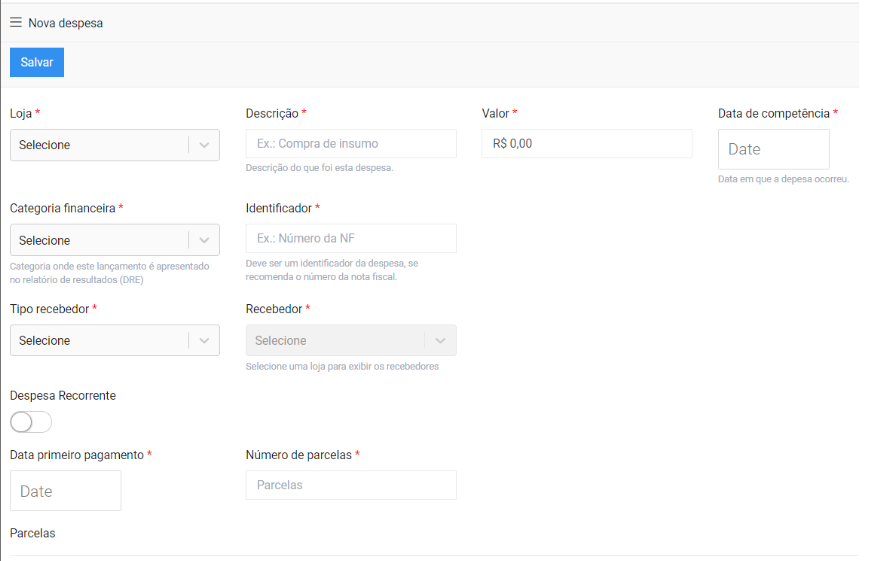Open the Loja Selecione dropdown
This screenshot has width=870, height=561.
pyautogui.click(x=115, y=145)
